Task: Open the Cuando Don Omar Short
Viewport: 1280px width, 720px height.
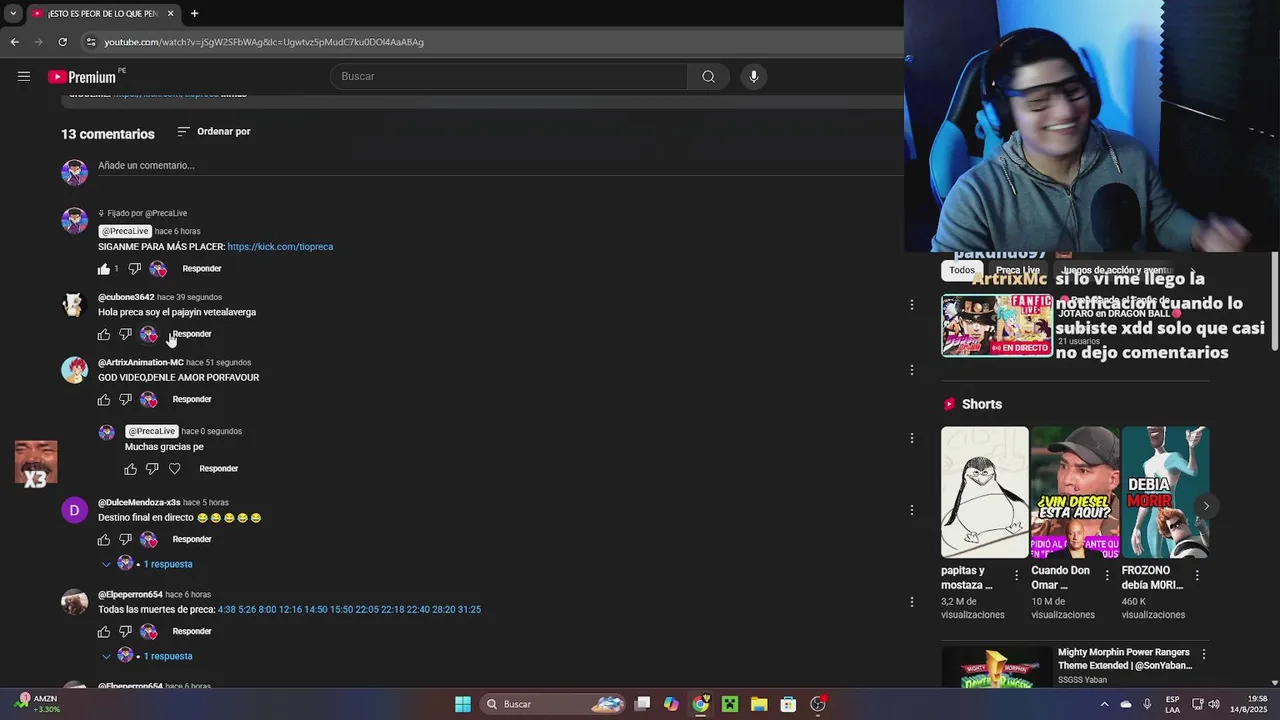Action: 1075,492
